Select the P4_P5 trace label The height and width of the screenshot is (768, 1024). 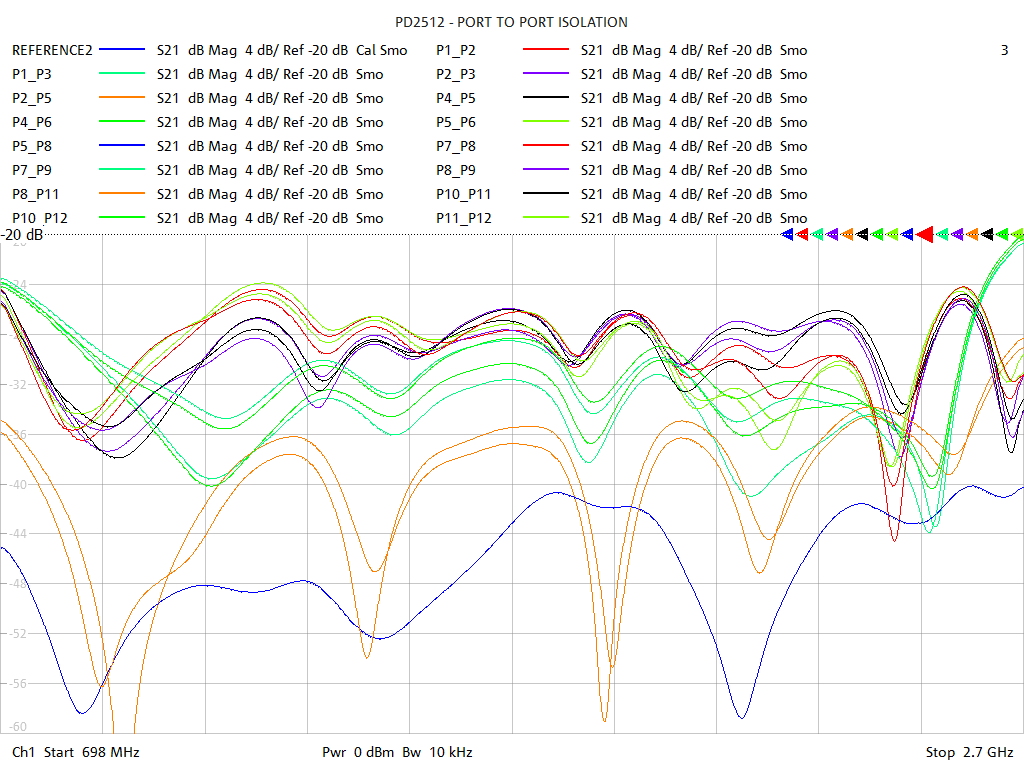pos(456,99)
